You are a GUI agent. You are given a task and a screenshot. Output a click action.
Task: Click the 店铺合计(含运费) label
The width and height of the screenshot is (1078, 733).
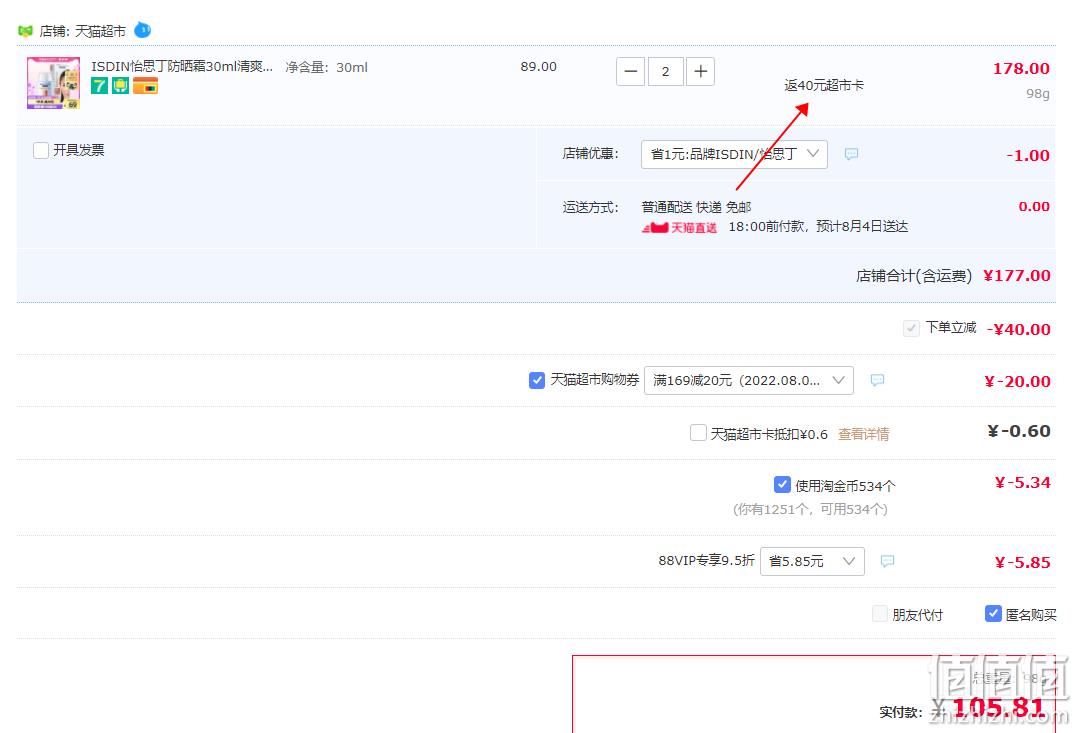pos(914,276)
